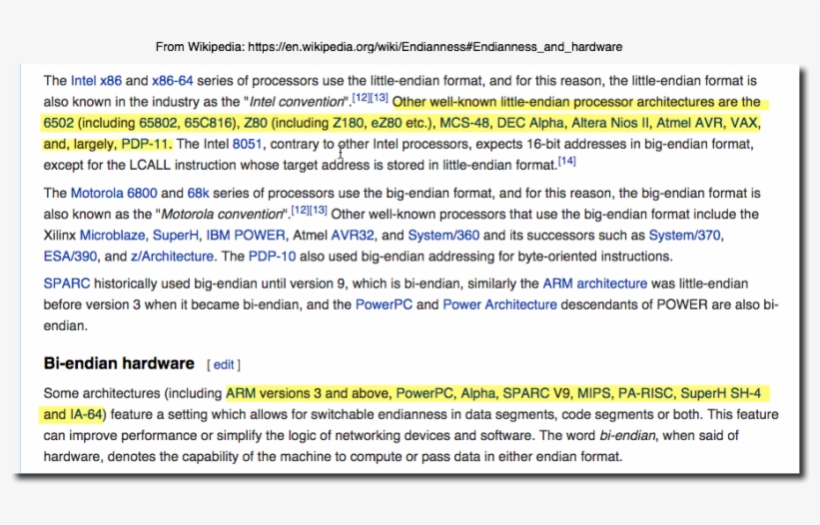Click the italic word 'bi-endian'
Screen dimensions: 820x525
(x=627, y=436)
